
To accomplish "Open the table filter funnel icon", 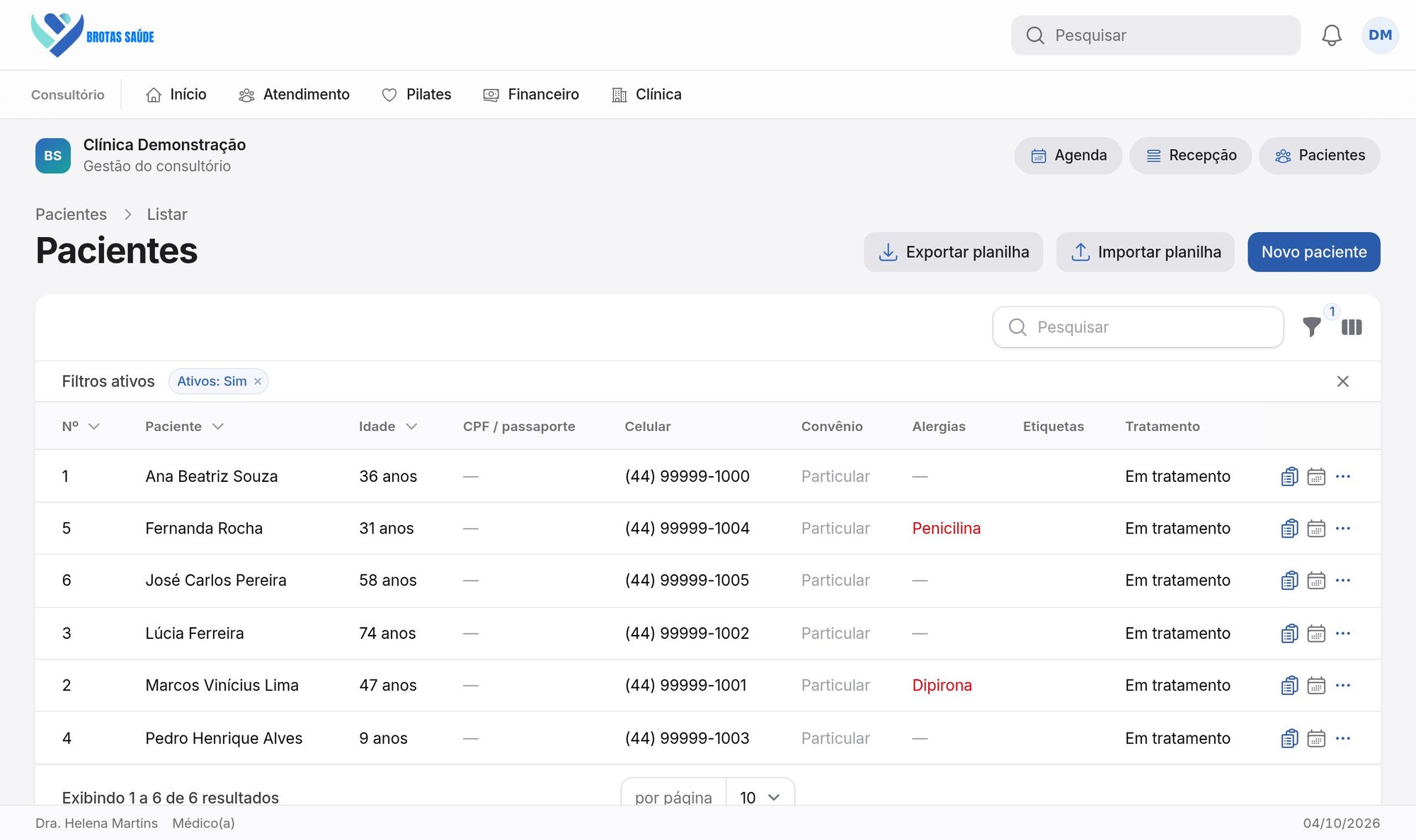I will click(1311, 327).
